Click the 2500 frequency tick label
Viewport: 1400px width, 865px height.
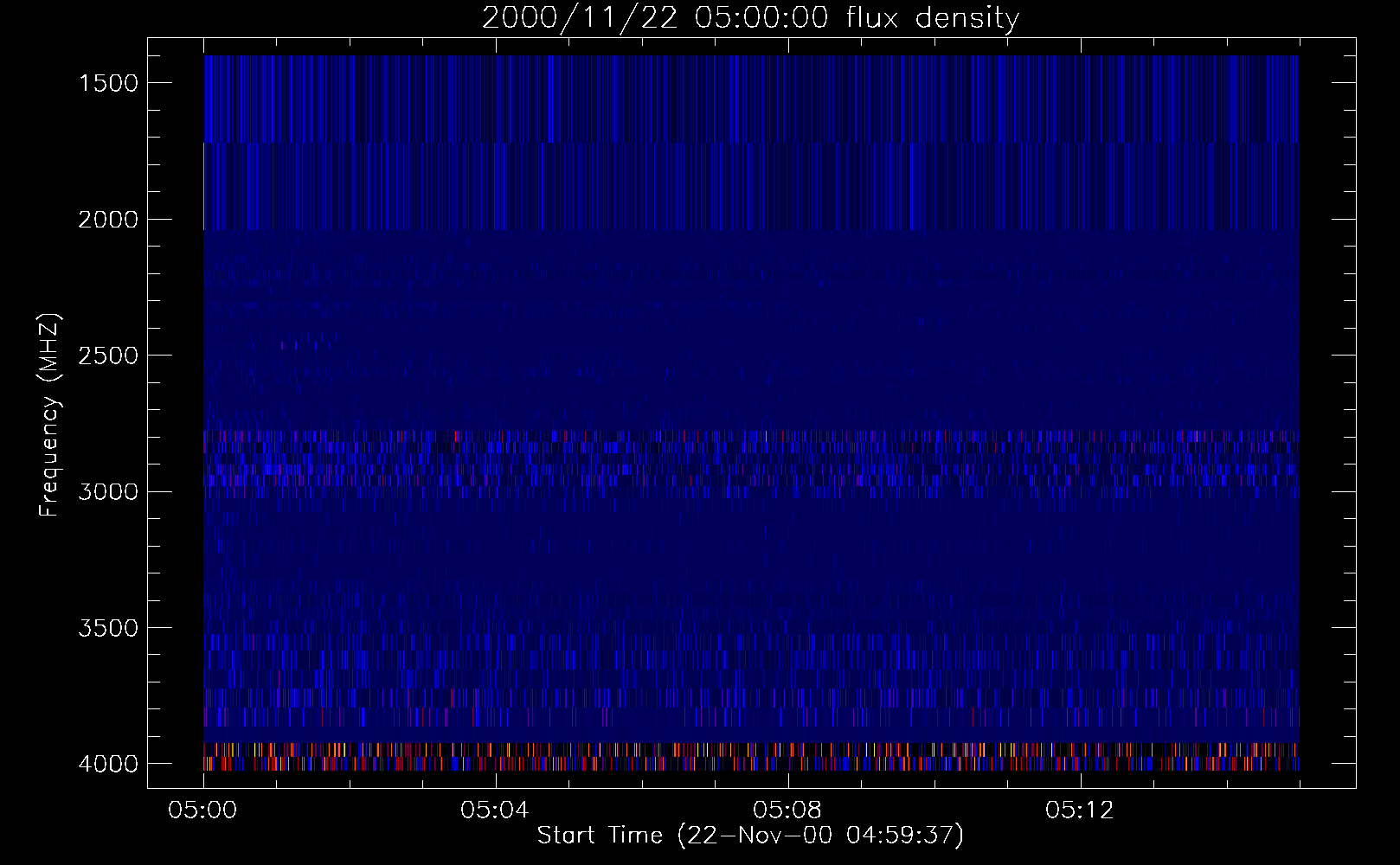pyautogui.click(x=108, y=356)
